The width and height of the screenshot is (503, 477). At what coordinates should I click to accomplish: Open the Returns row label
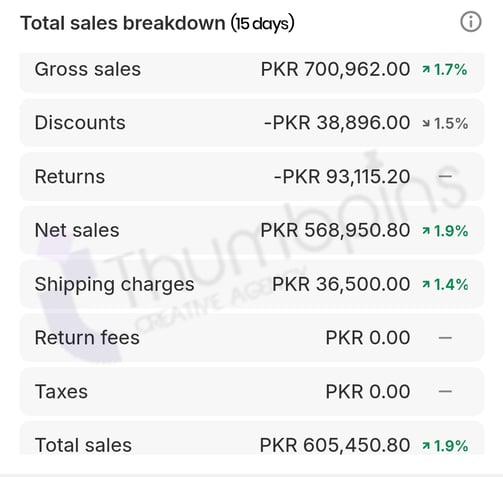pos(70,176)
